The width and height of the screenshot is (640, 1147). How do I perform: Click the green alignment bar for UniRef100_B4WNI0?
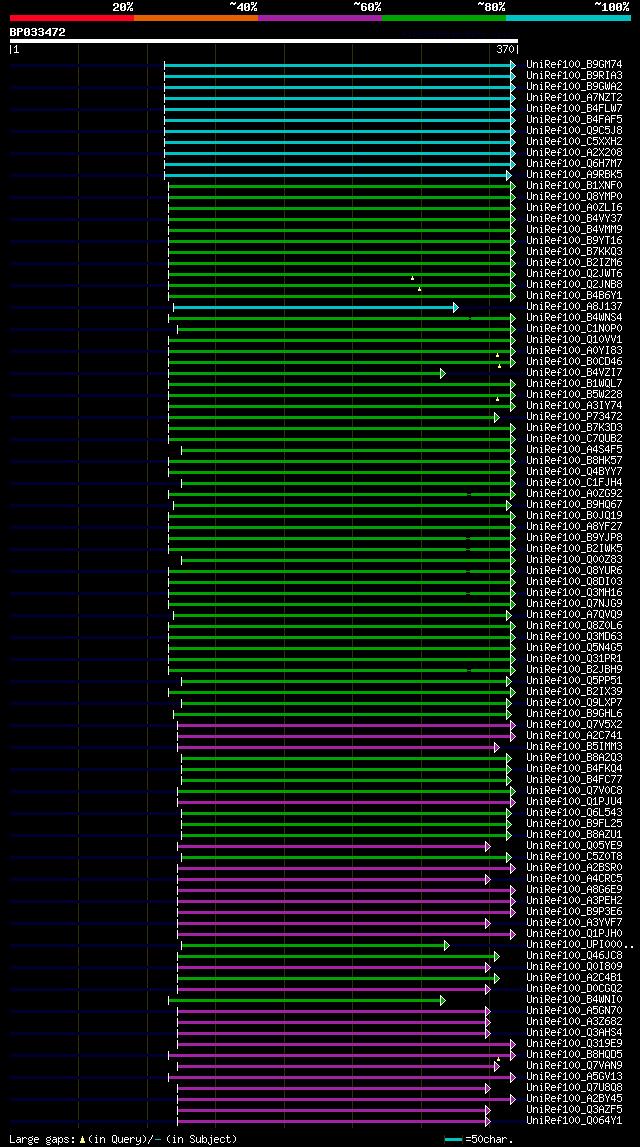(306, 1000)
